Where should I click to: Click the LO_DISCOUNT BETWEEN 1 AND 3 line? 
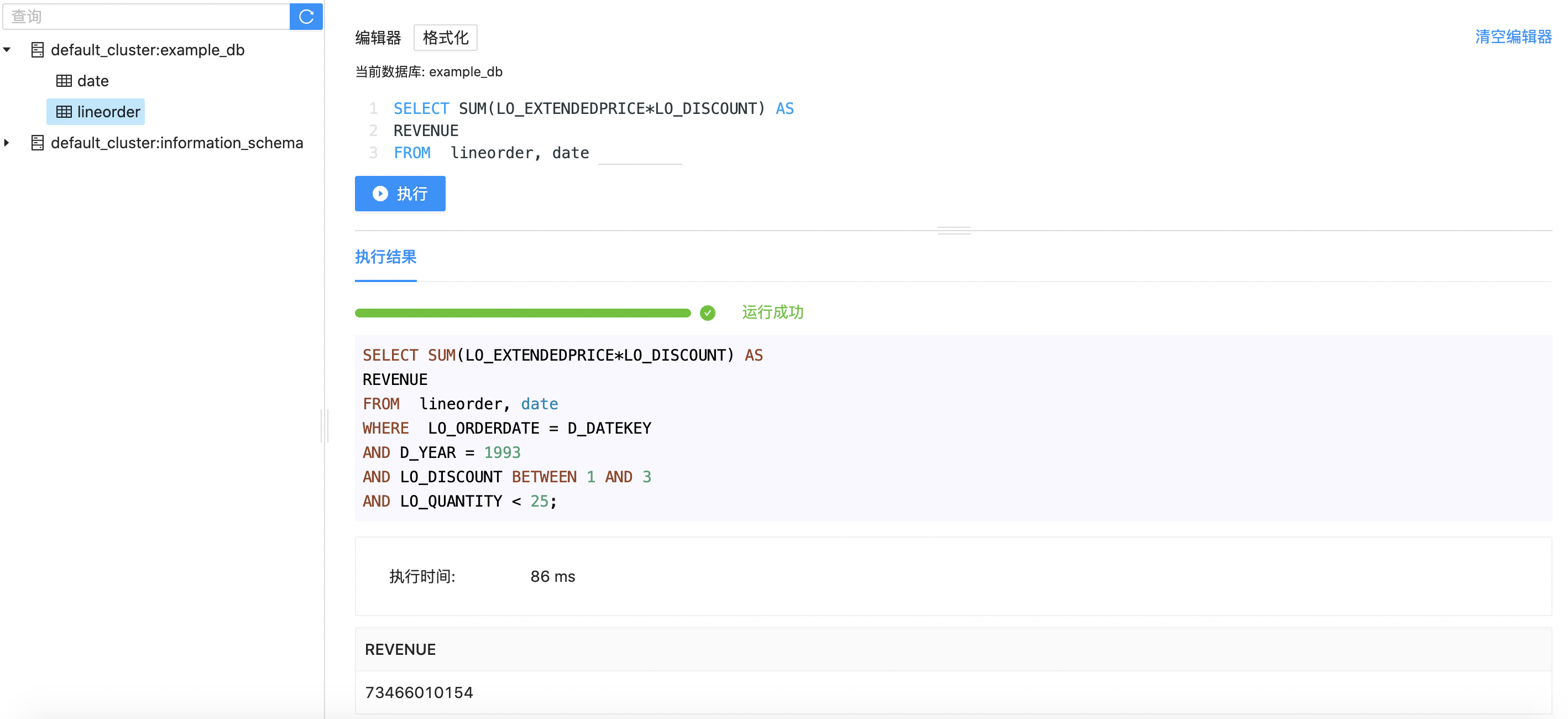[x=507, y=477]
